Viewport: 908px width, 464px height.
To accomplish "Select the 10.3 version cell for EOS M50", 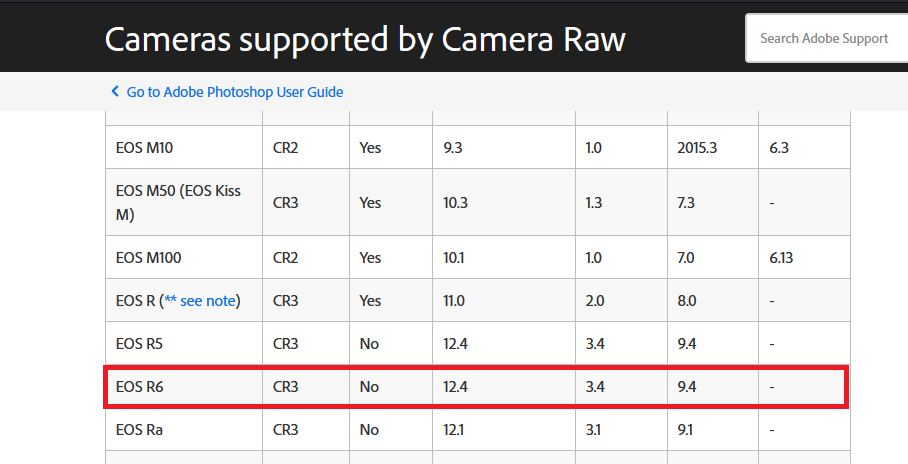I will [x=456, y=202].
